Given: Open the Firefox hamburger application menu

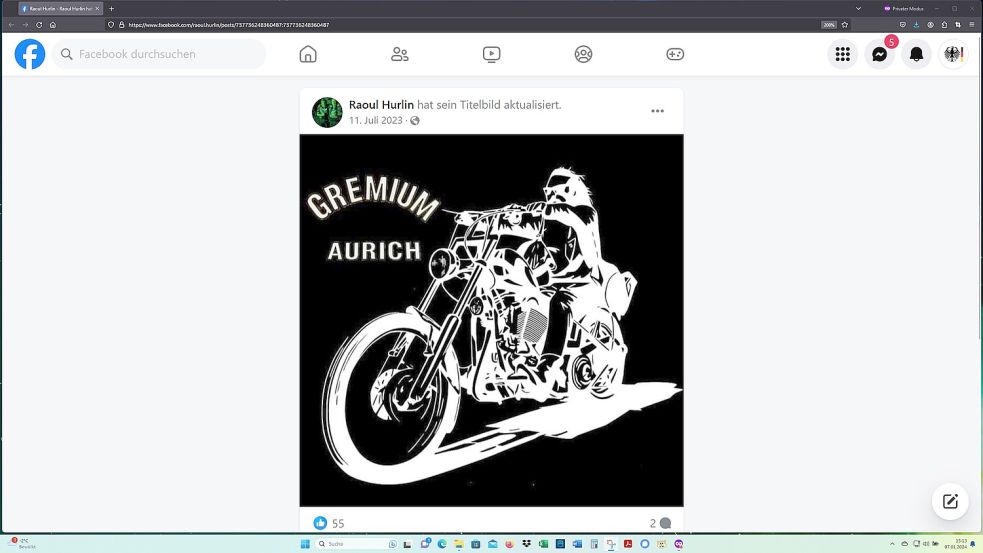Looking at the screenshot, I should pyautogui.click(x=972, y=25).
